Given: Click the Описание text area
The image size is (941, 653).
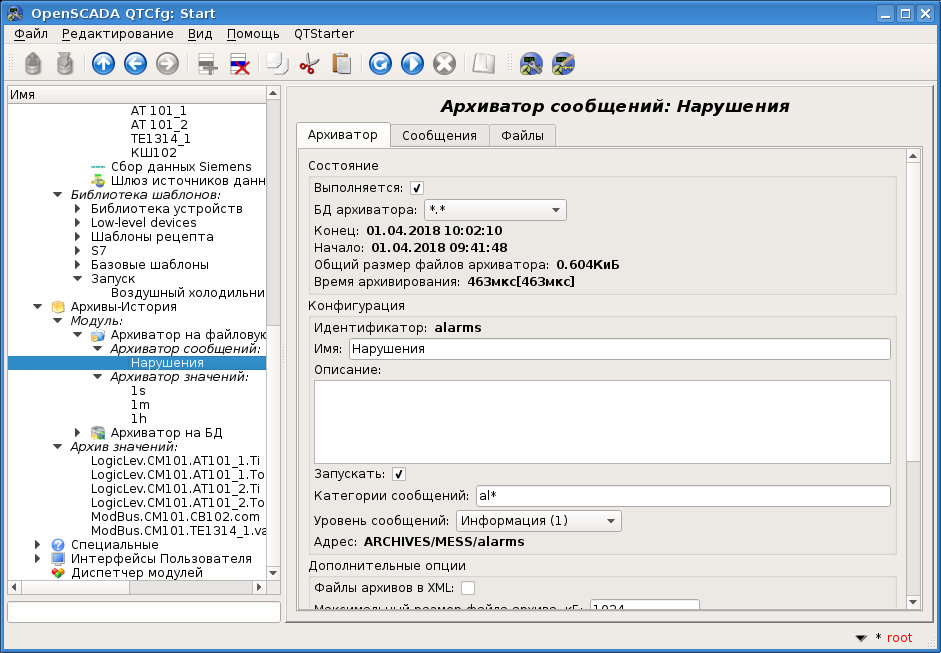Looking at the screenshot, I should point(602,421).
